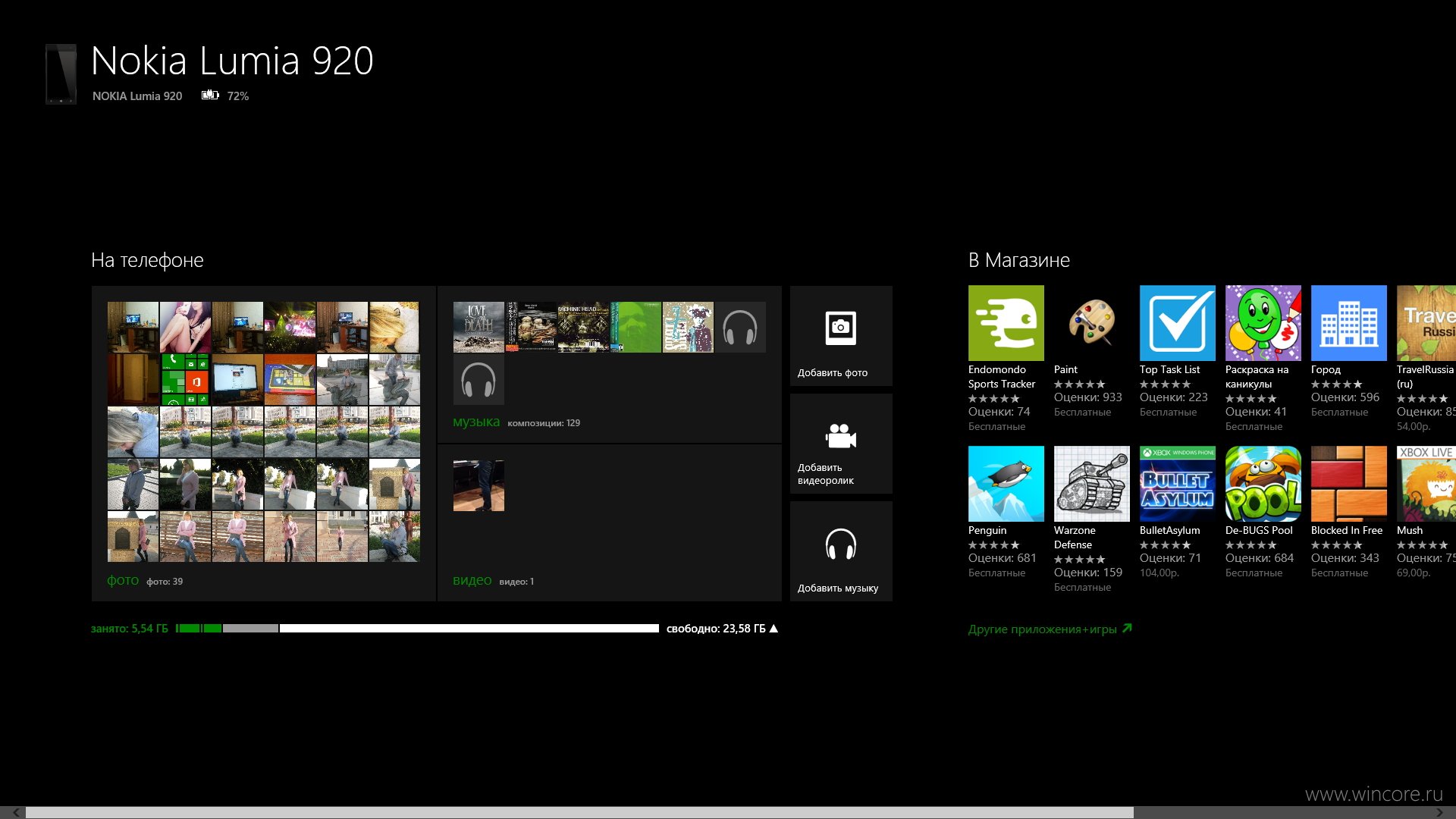Open the видео section link

(472, 580)
